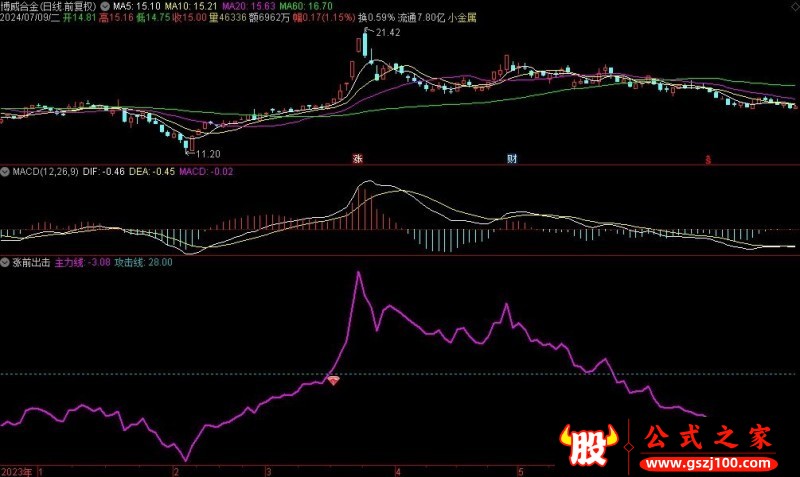Click the turnover rate 换0.59%
This screenshot has width=800, height=477.
pos(377,18)
